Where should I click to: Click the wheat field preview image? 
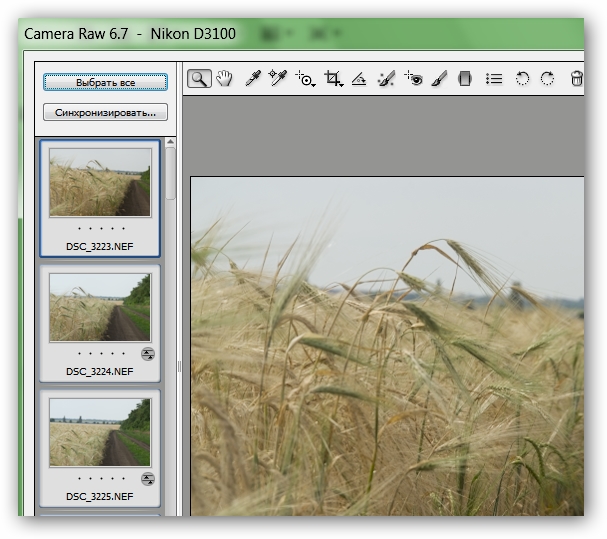click(x=387, y=347)
